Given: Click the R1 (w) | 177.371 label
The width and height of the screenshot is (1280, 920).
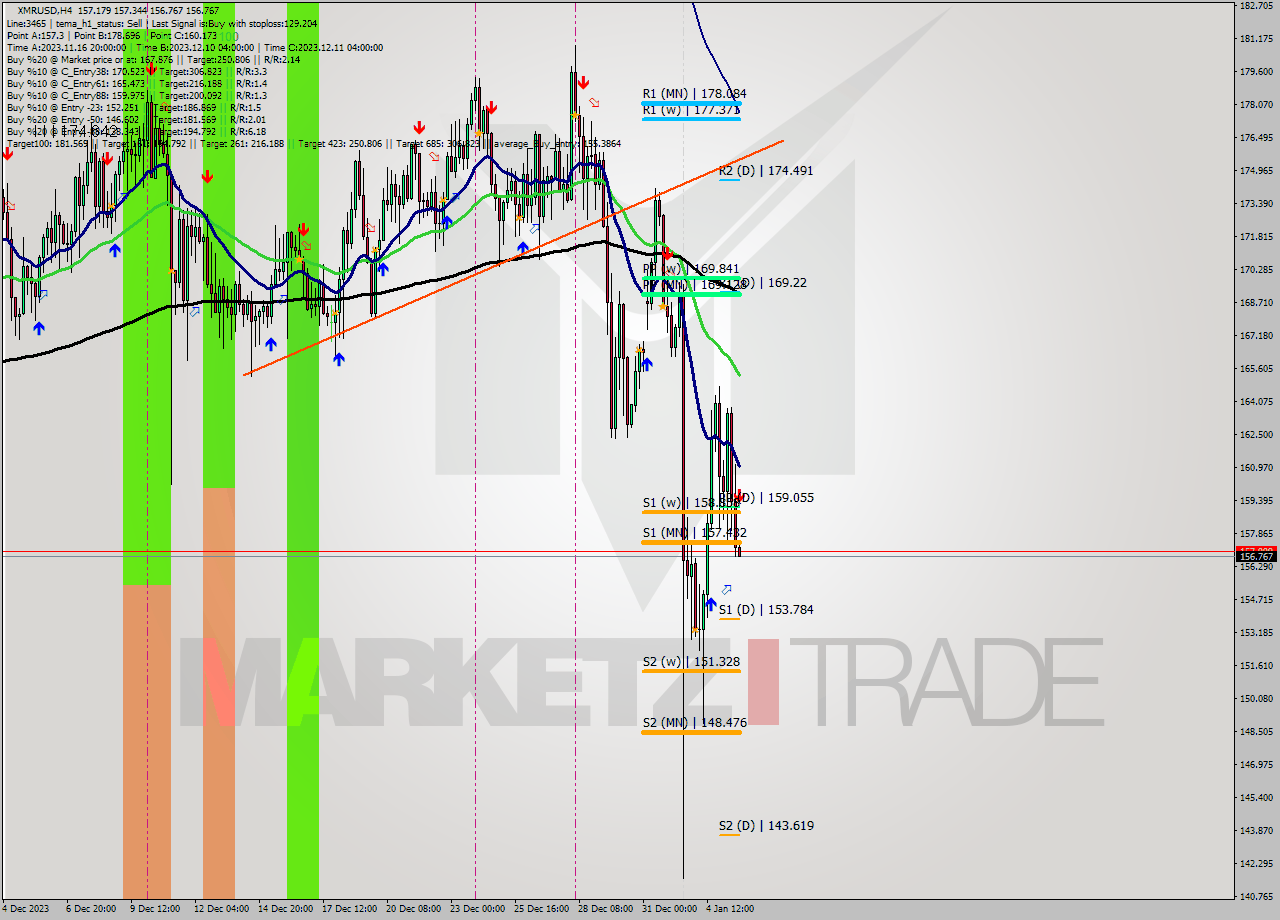Looking at the screenshot, I should pyautogui.click(x=691, y=109).
